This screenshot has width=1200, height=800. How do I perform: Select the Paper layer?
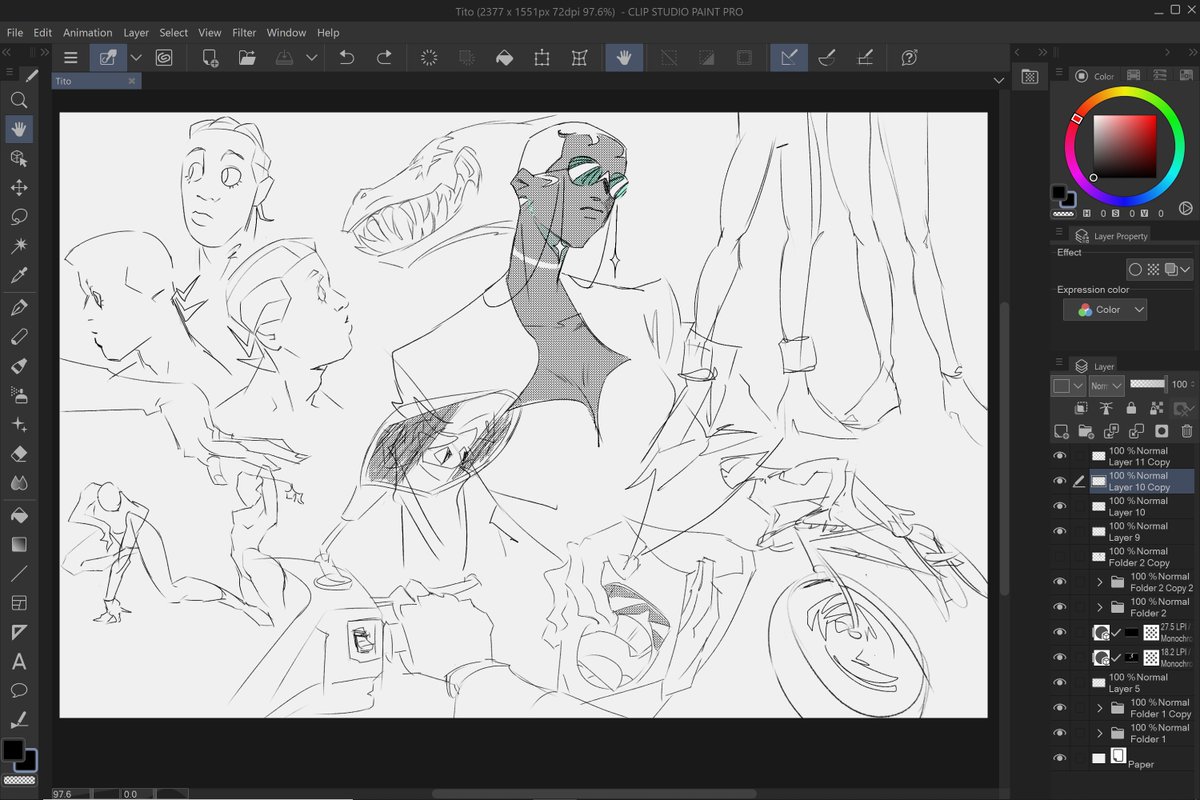coord(1143,758)
